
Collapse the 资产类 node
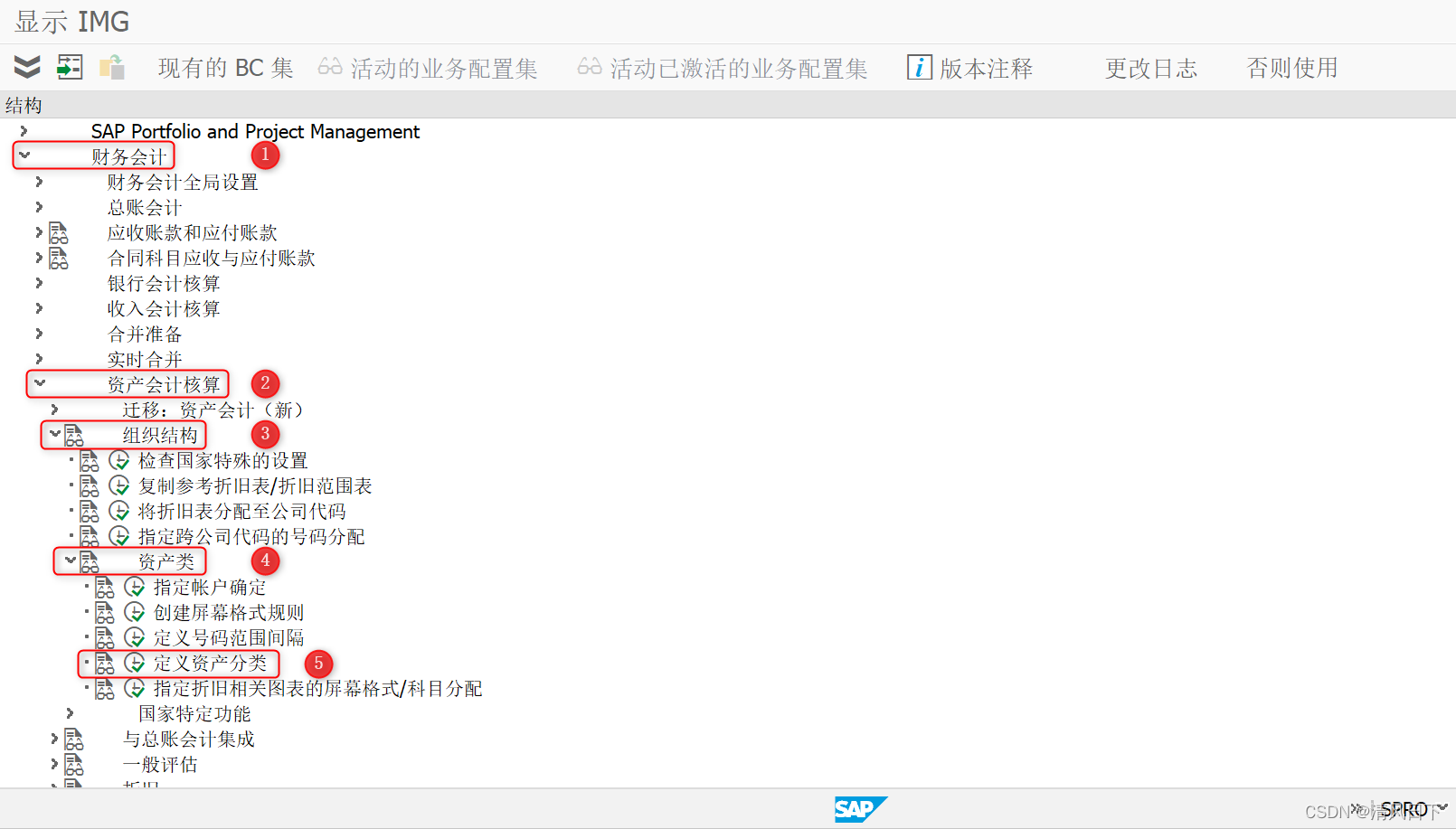coord(71,561)
